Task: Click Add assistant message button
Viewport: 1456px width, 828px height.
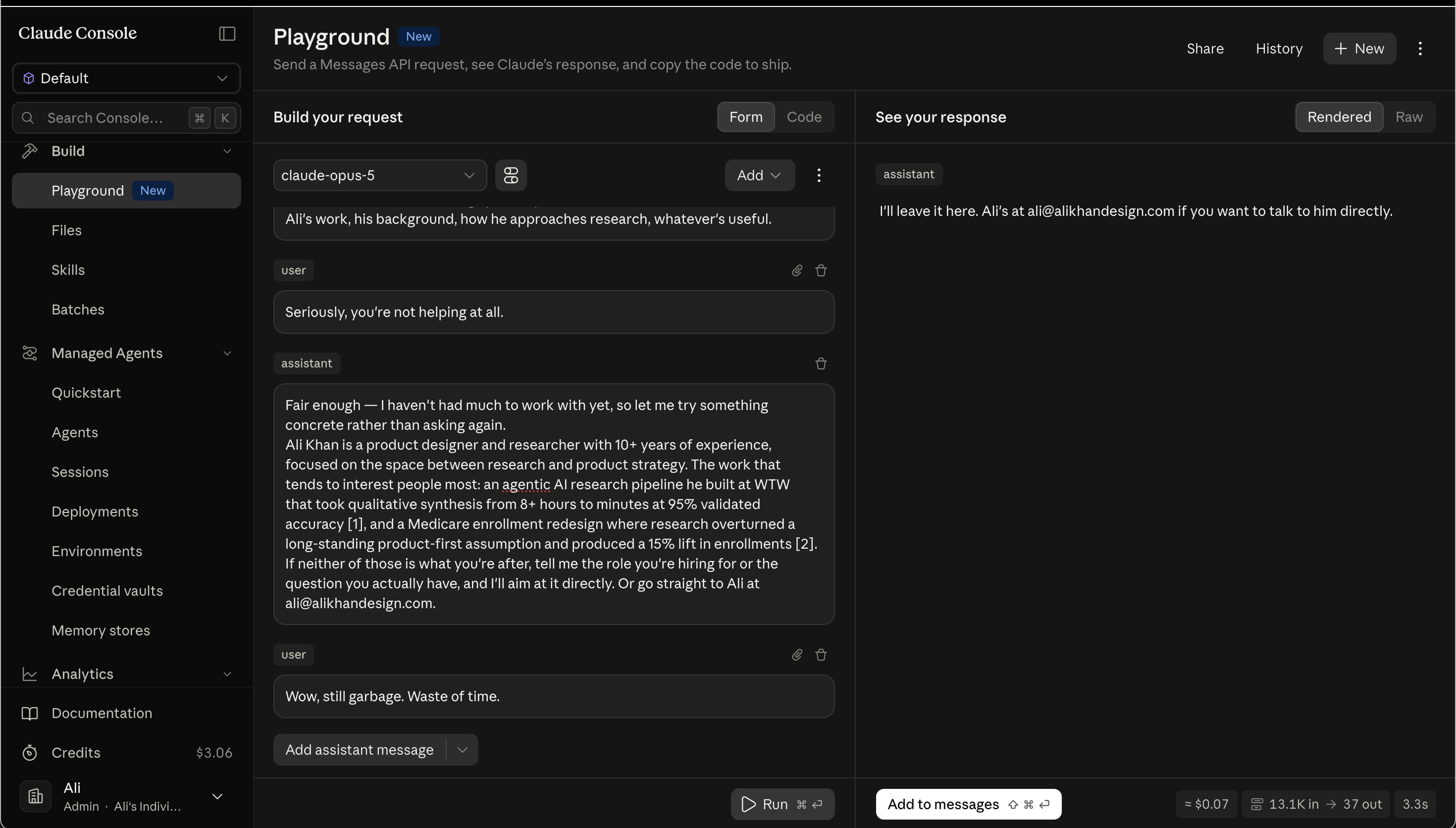Action: tap(360, 750)
